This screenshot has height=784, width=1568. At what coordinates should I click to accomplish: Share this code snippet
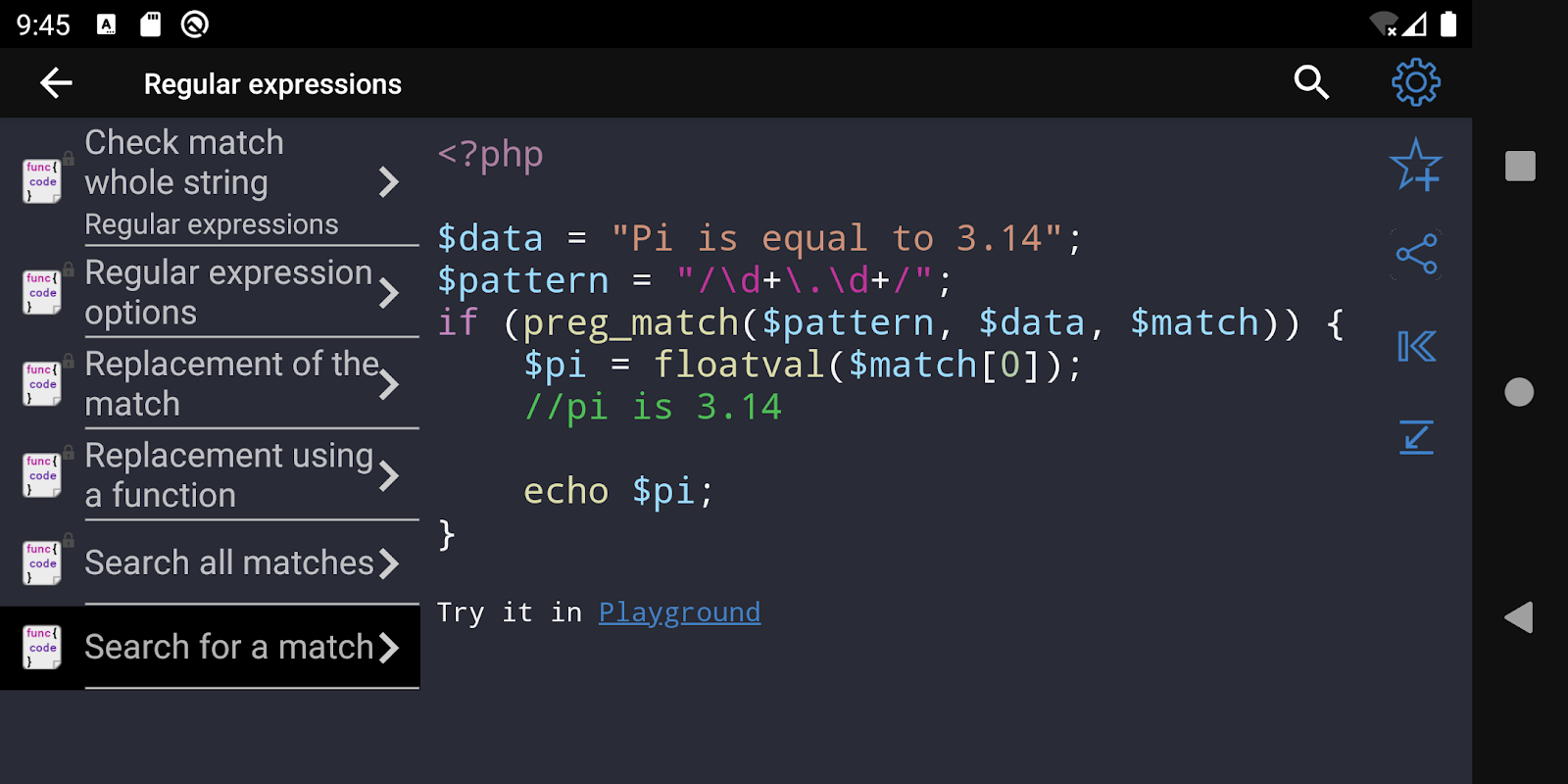pos(1416,255)
